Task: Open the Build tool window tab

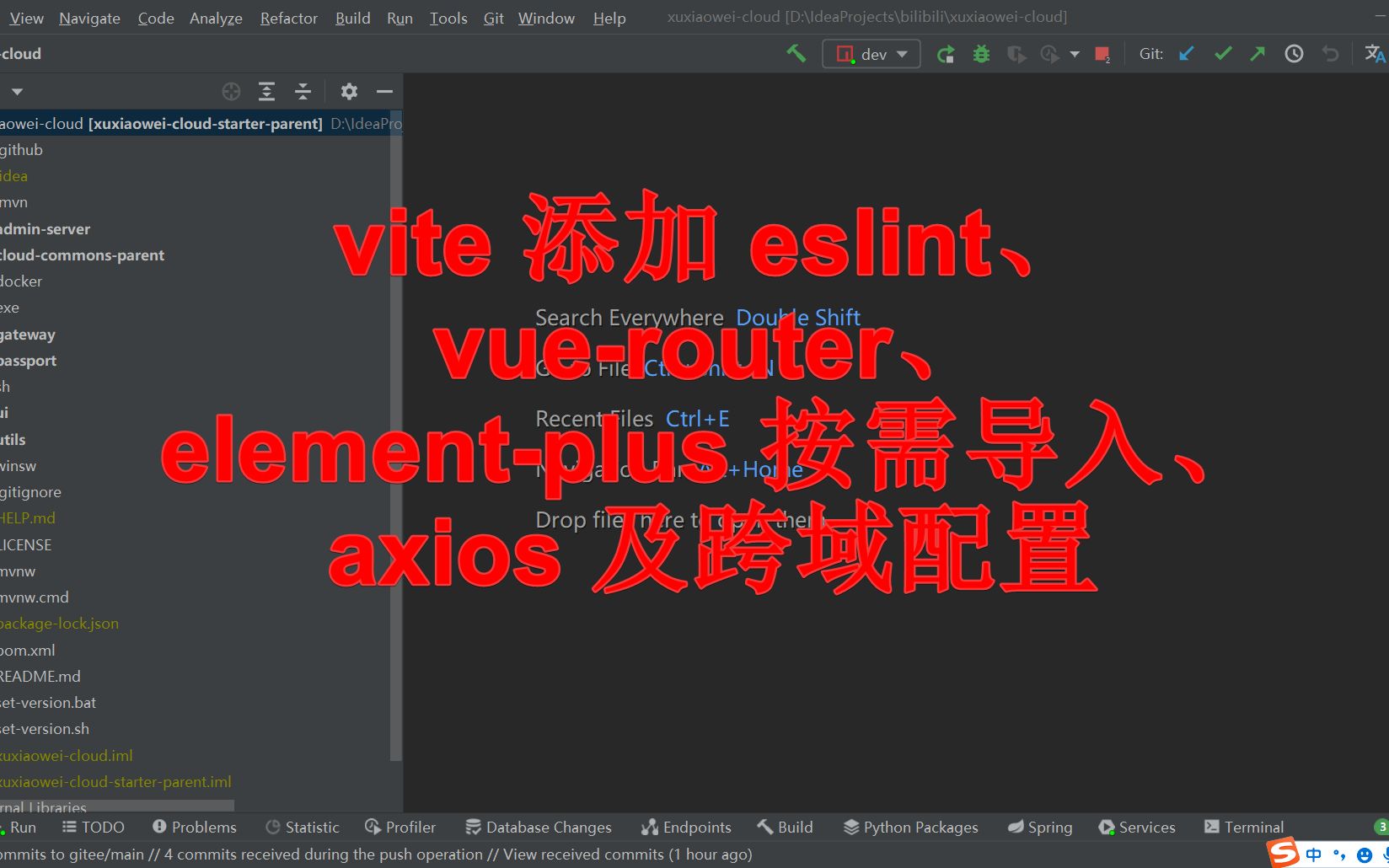Action: click(x=785, y=828)
